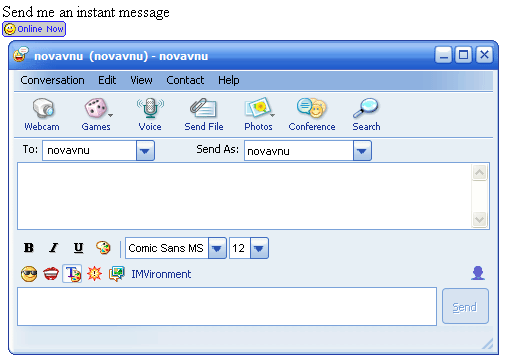The height and width of the screenshot is (360, 506).
Task: Click the conversation scrollbar down arrow
Action: [x=479, y=219]
